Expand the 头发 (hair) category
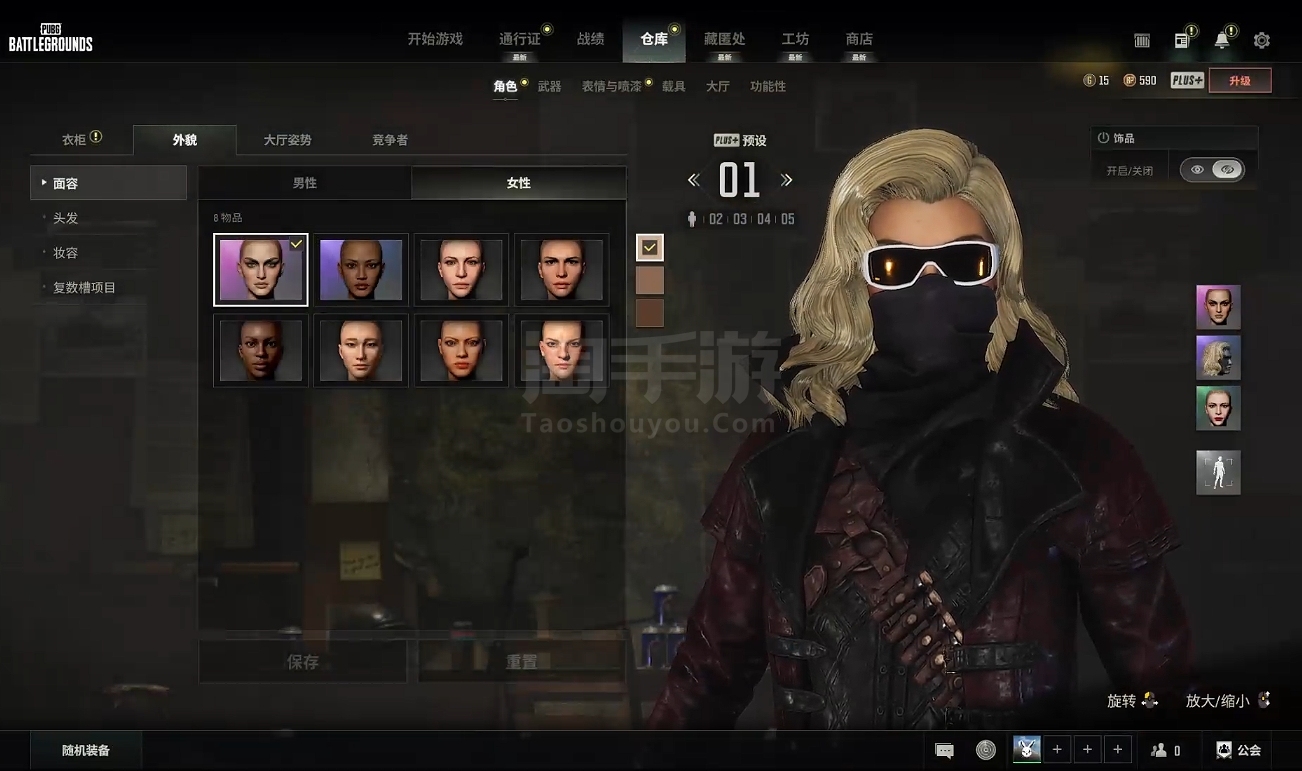 (x=66, y=218)
